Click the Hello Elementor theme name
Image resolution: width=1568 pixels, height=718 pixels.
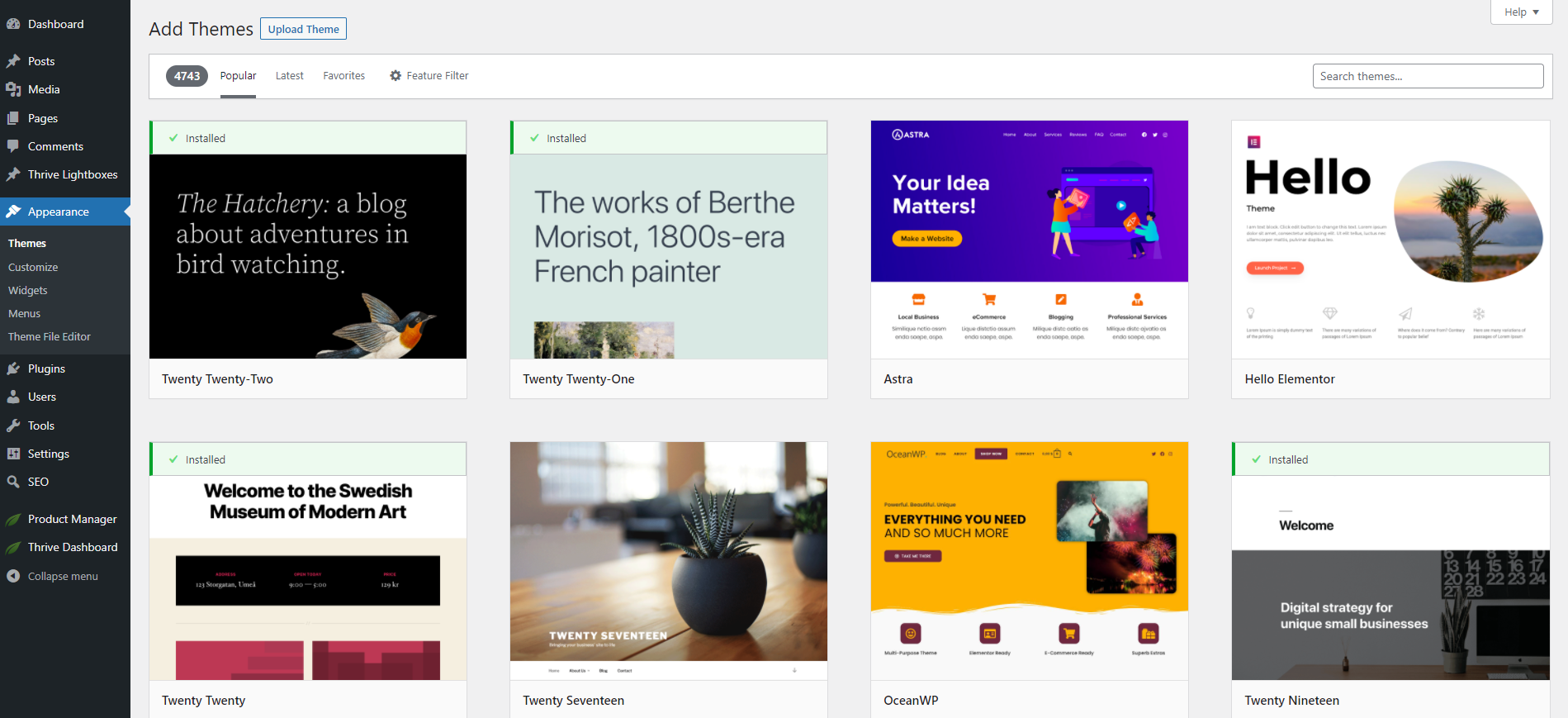click(x=1290, y=379)
